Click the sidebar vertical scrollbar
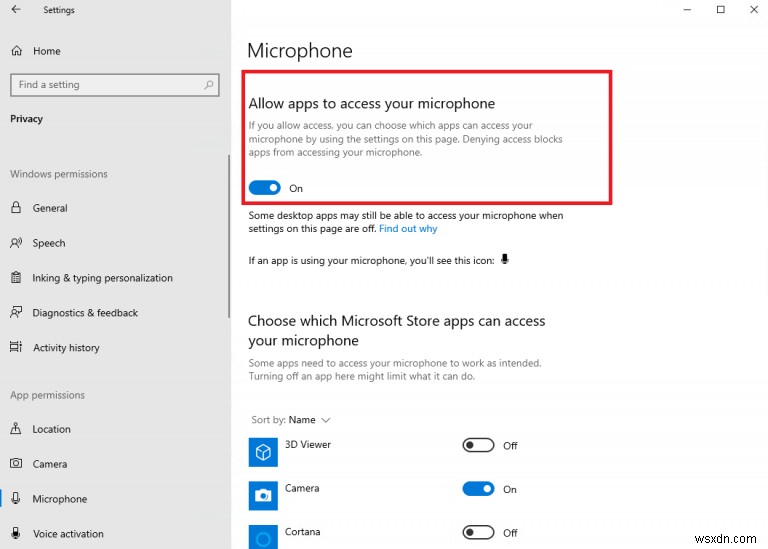Viewport: 768px width, 549px height. coord(229,236)
